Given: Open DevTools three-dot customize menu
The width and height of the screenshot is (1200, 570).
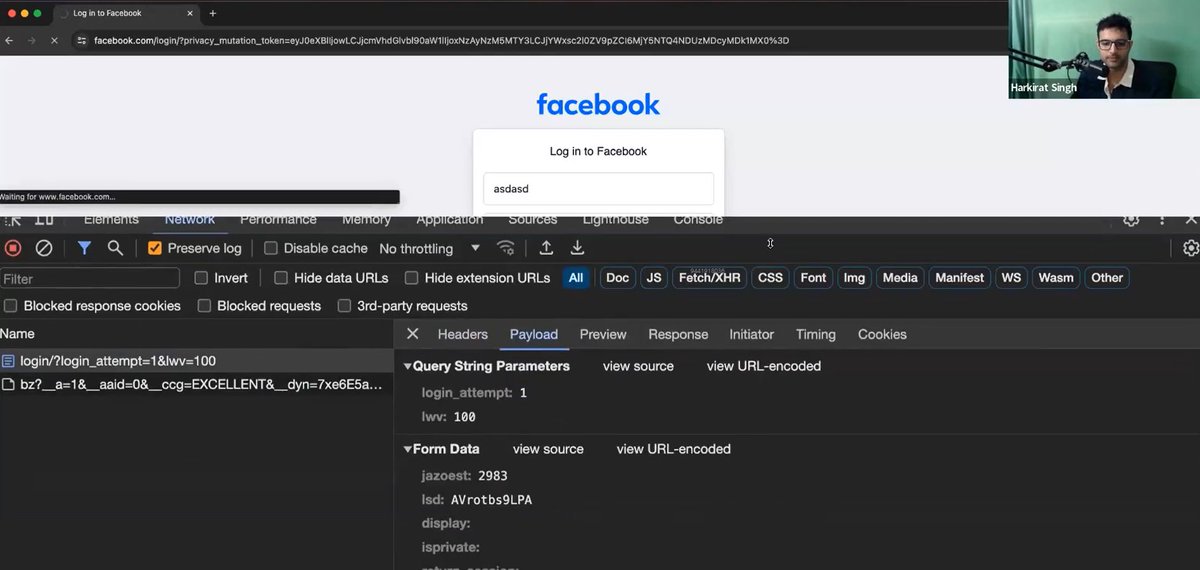Looking at the screenshot, I should 1160,220.
